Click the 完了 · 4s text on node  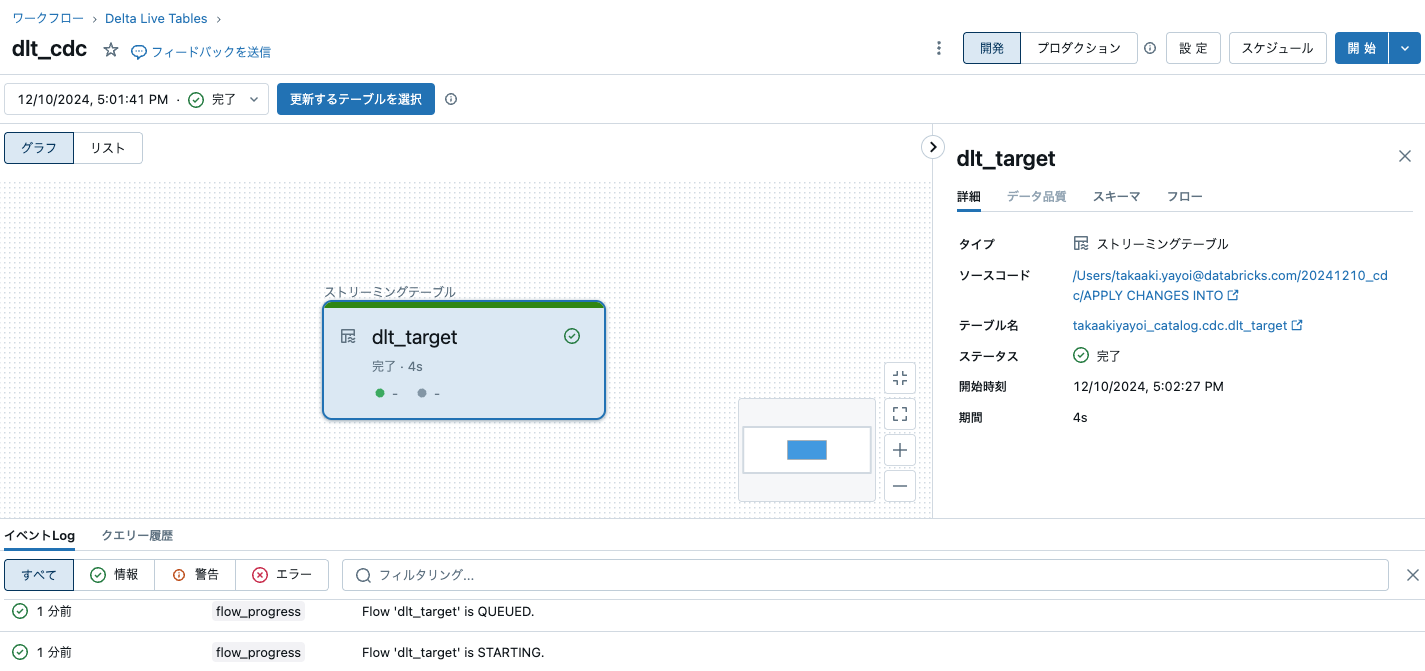click(397, 367)
